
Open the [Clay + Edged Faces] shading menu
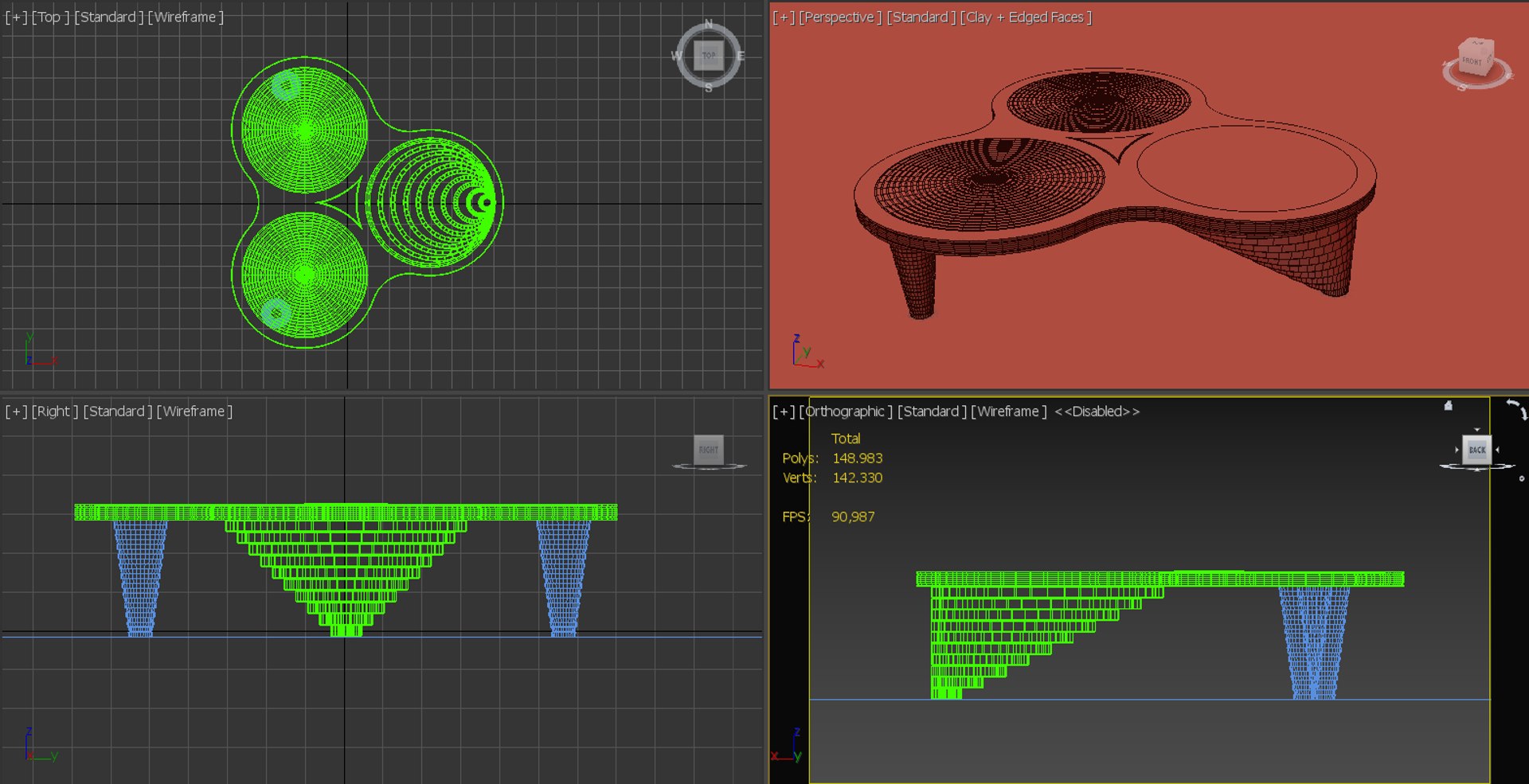click(x=1026, y=17)
